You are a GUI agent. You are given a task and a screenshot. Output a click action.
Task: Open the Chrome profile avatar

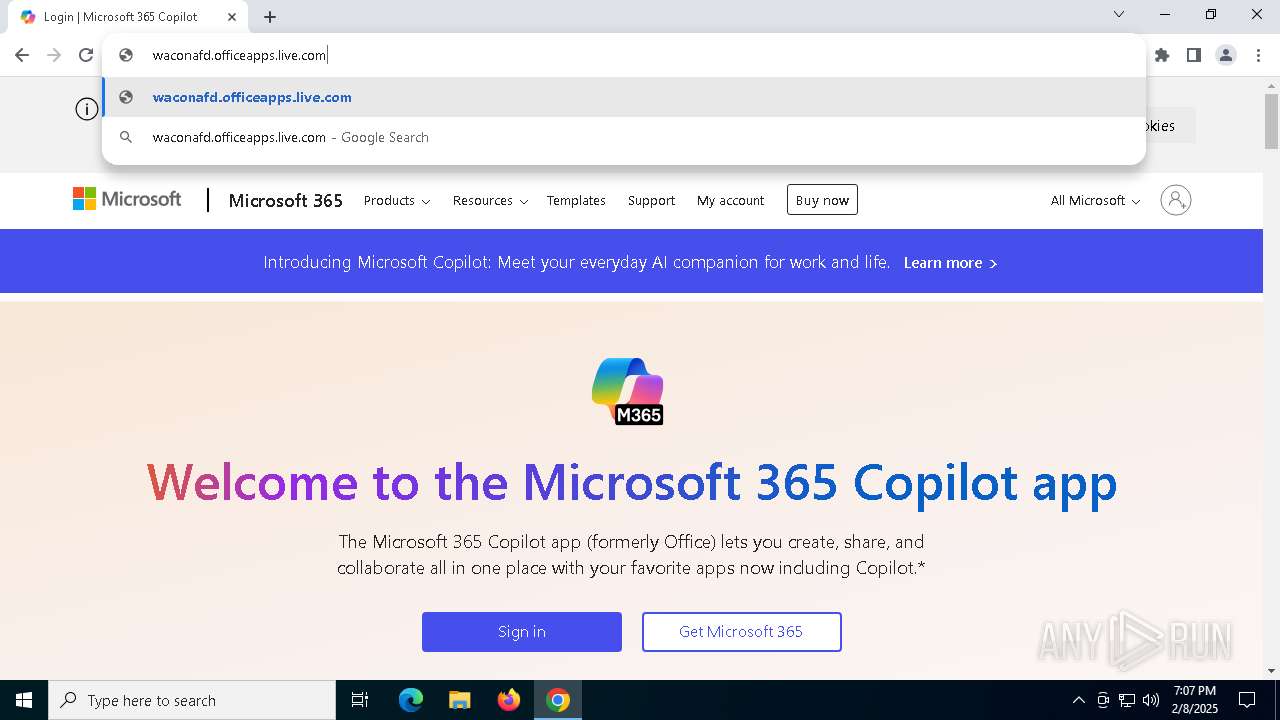coord(1226,55)
